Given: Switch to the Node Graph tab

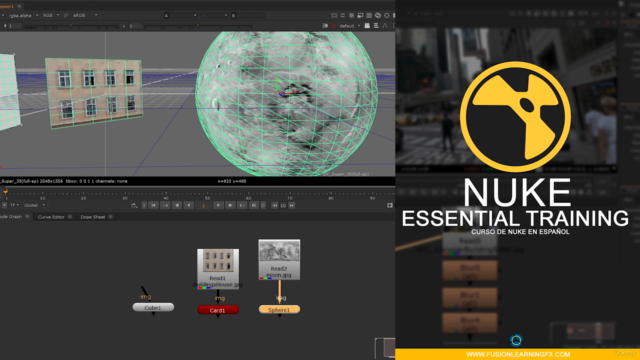Looking at the screenshot, I should click(x=11, y=217).
